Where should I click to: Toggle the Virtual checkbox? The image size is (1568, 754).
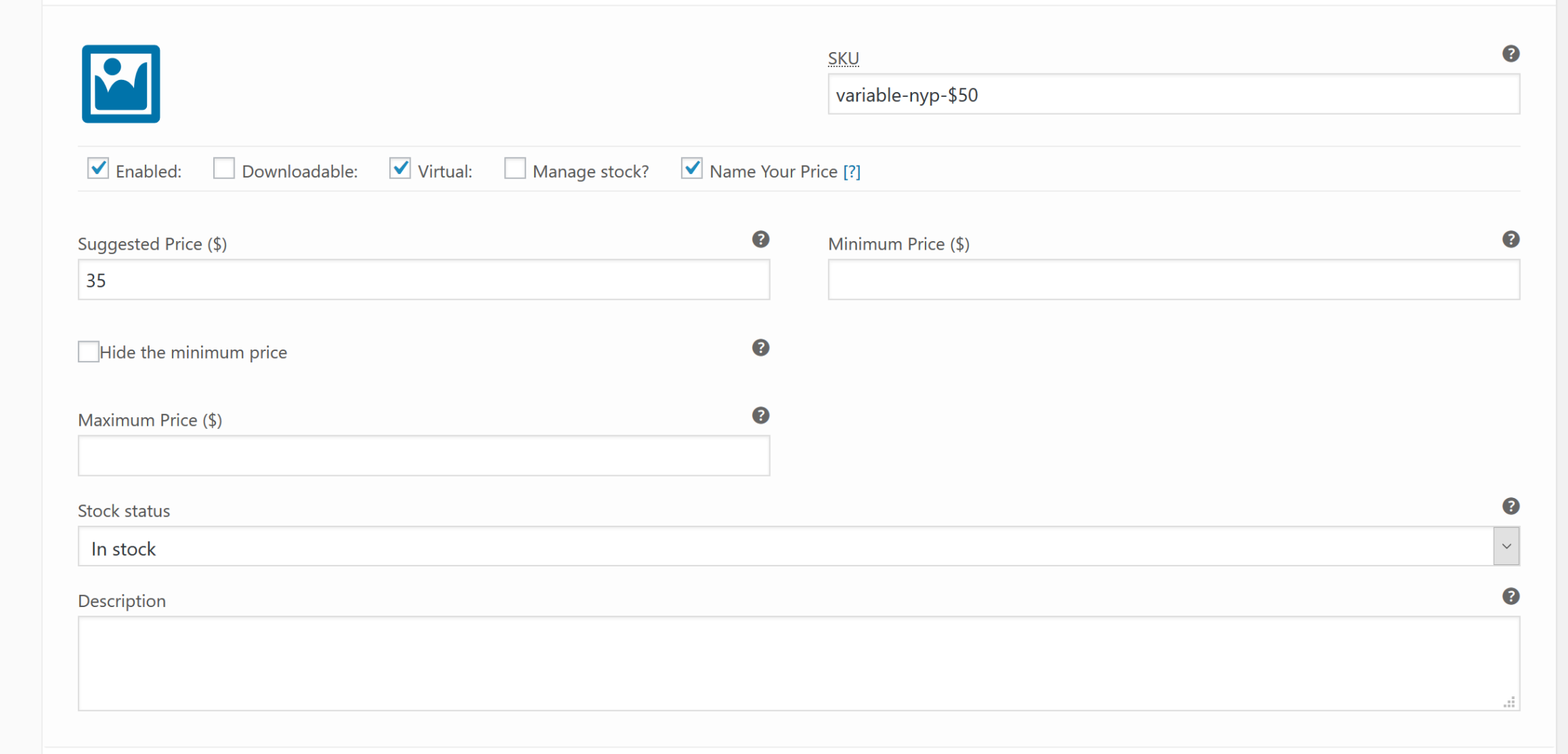coord(400,168)
